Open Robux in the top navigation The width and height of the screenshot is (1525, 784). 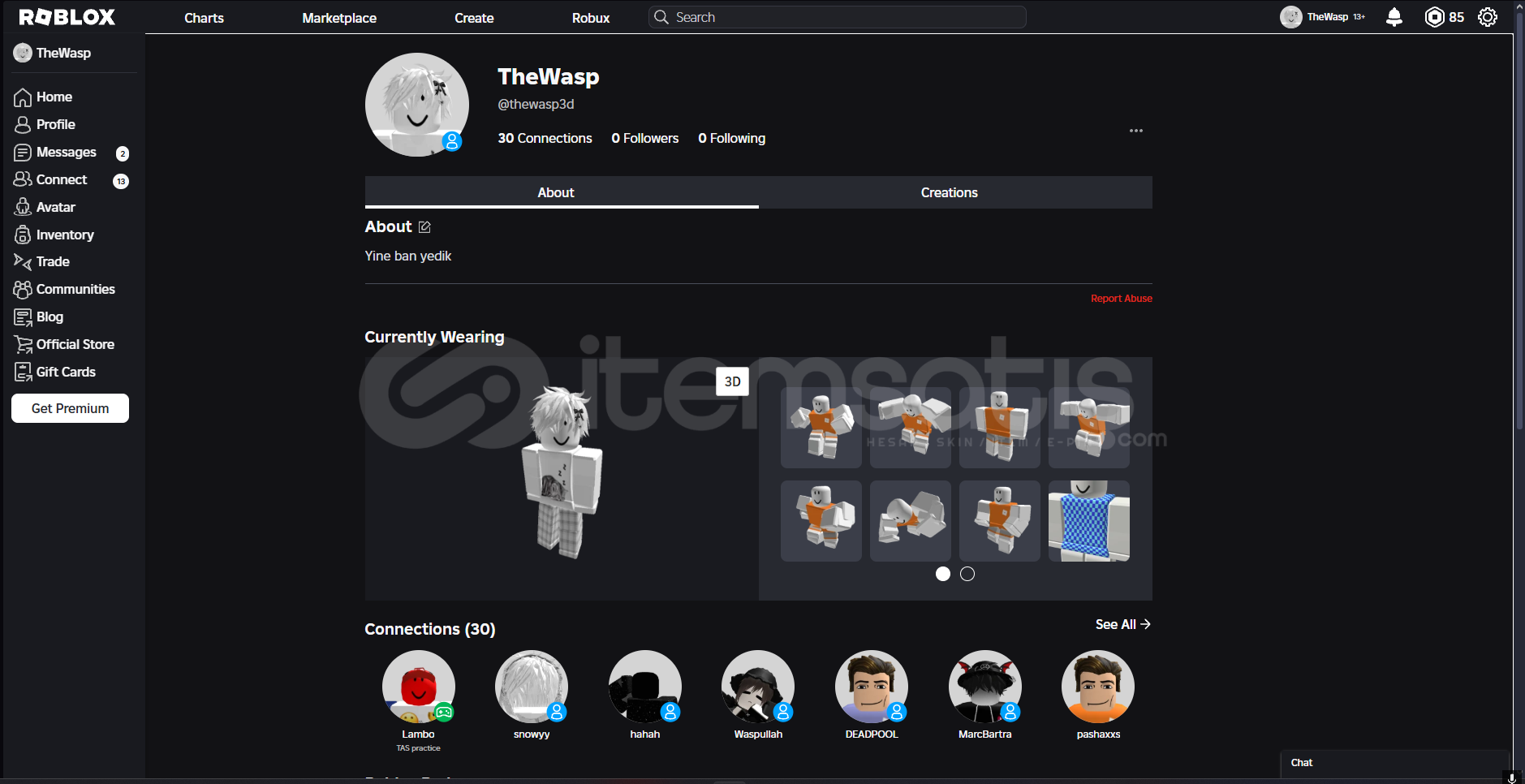591,18
